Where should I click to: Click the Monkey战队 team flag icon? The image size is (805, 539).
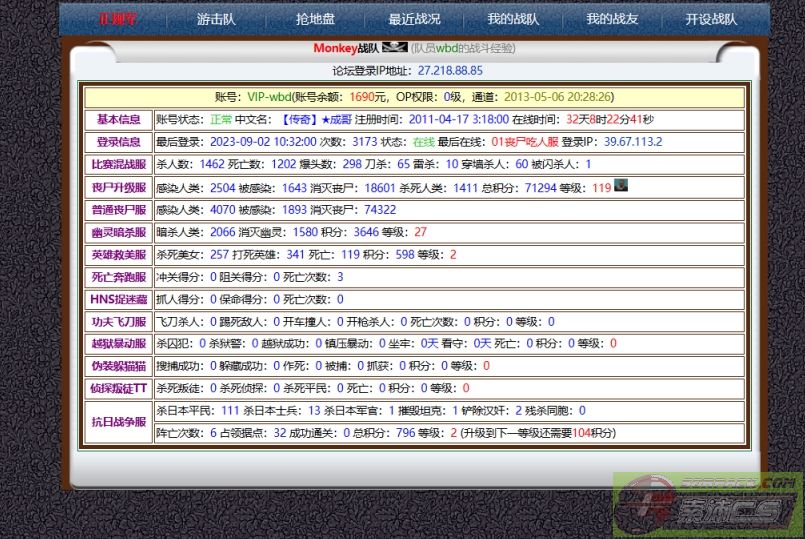click(x=394, y=48)
